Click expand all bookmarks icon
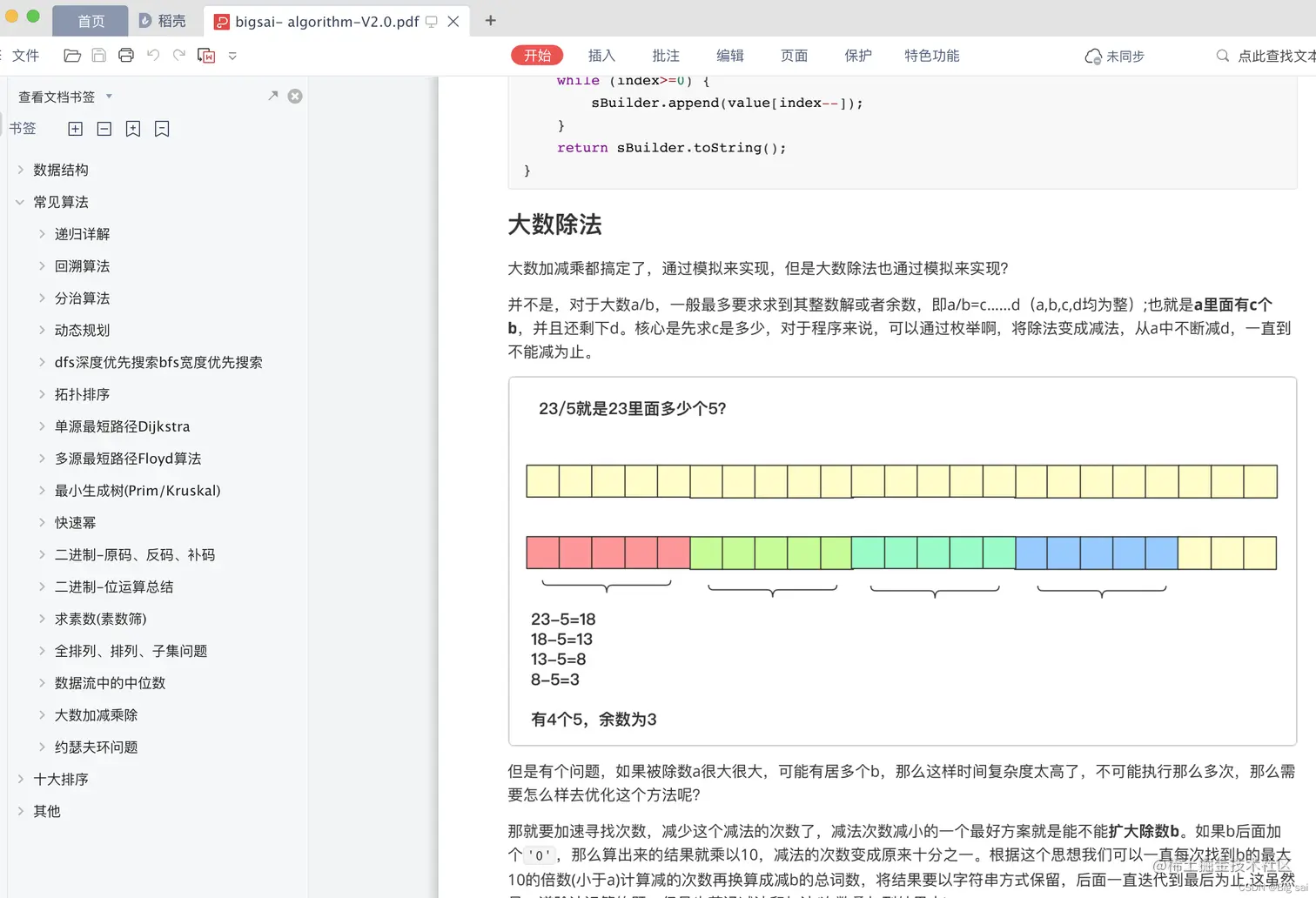 pyautogui.click(x=76, y=129)
